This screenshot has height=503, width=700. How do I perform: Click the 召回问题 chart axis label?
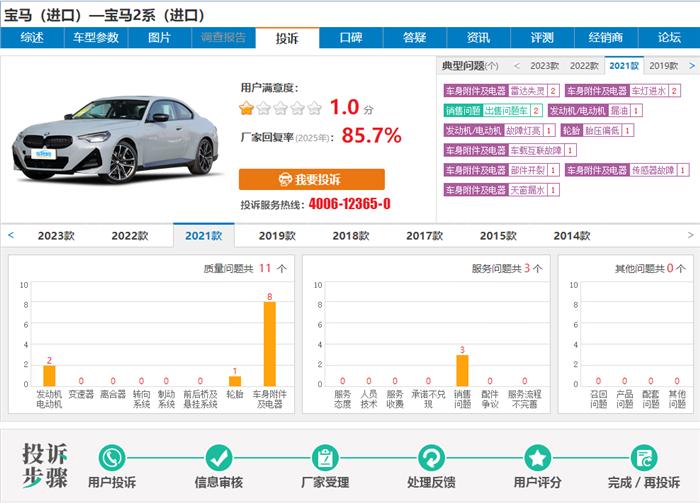pyautogui.click(x=599, y=399)
